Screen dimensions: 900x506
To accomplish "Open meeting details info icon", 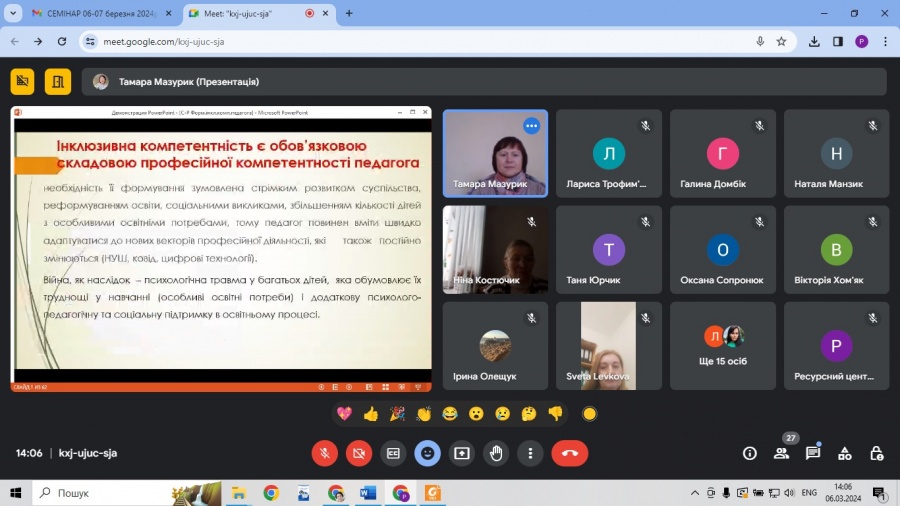I will coord(749,453).
